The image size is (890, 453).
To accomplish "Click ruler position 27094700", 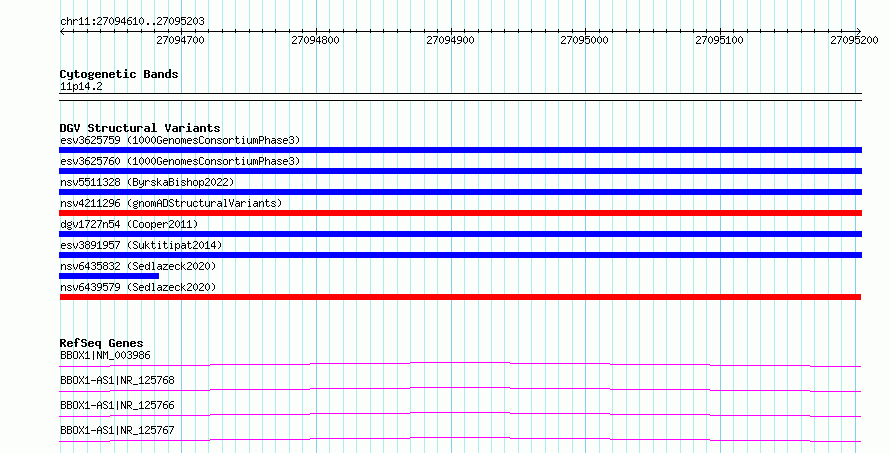I will pos(180,40).
